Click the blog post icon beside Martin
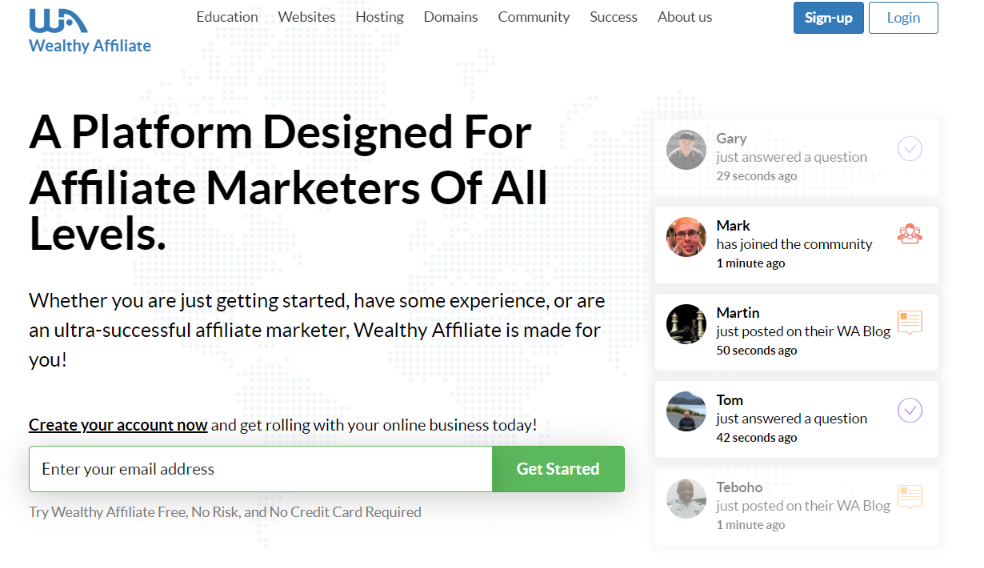Viewport: 984px width, 568px height. (909, 322)
